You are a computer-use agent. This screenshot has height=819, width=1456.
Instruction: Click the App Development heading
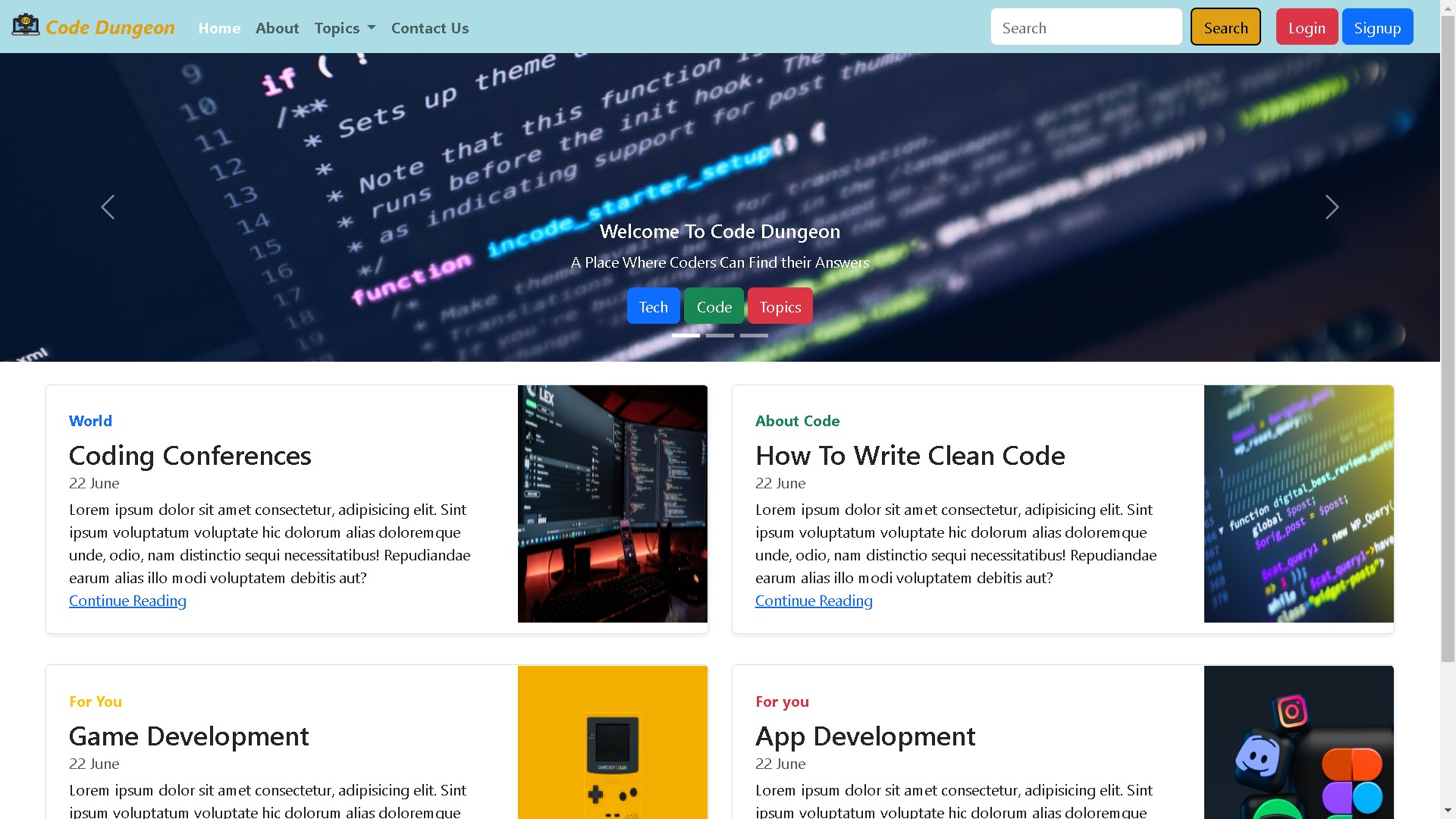pyautogui.click(x=865, y=736)
